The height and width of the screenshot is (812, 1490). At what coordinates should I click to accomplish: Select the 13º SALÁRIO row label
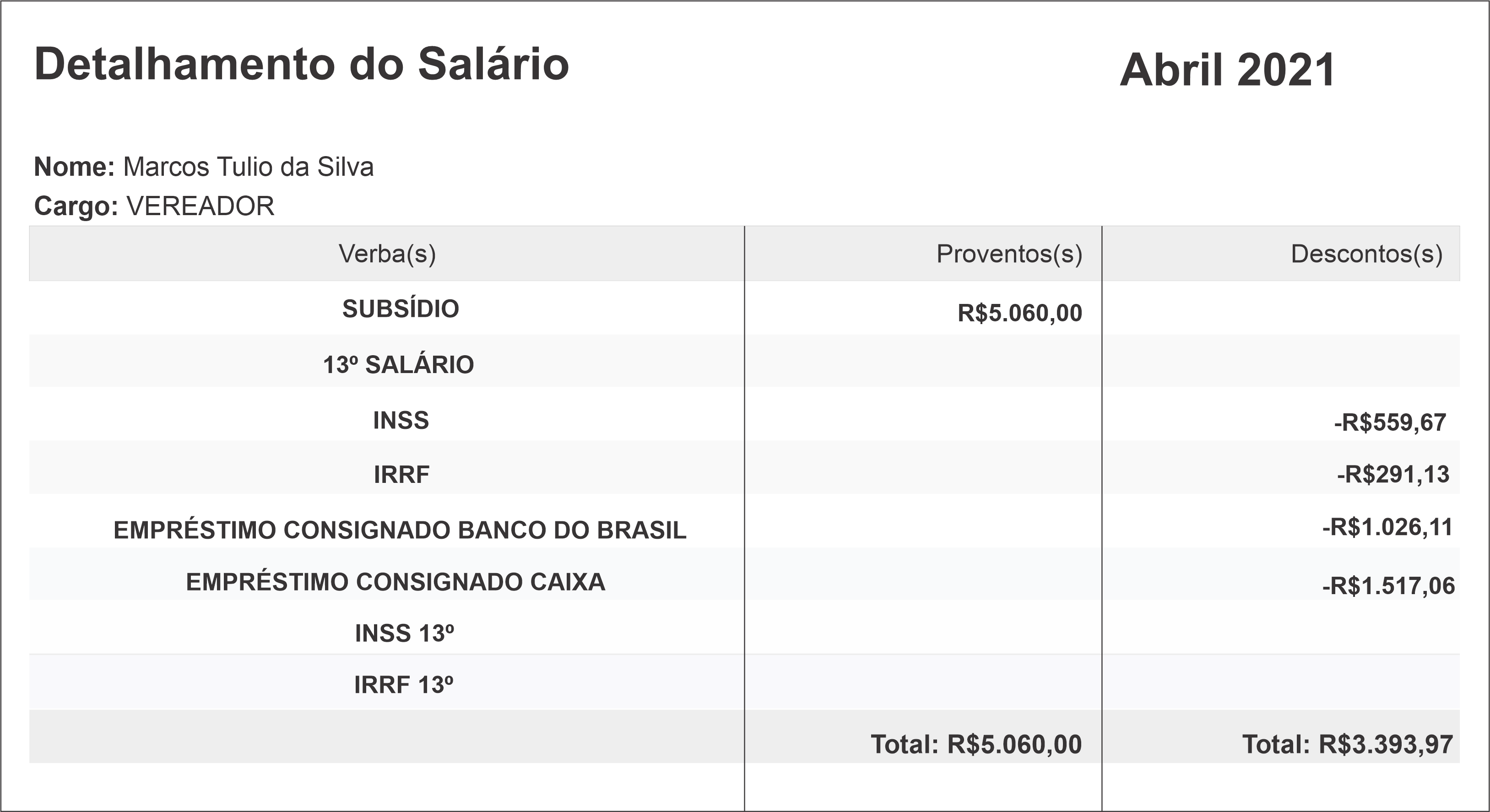[x=398, y=365]
